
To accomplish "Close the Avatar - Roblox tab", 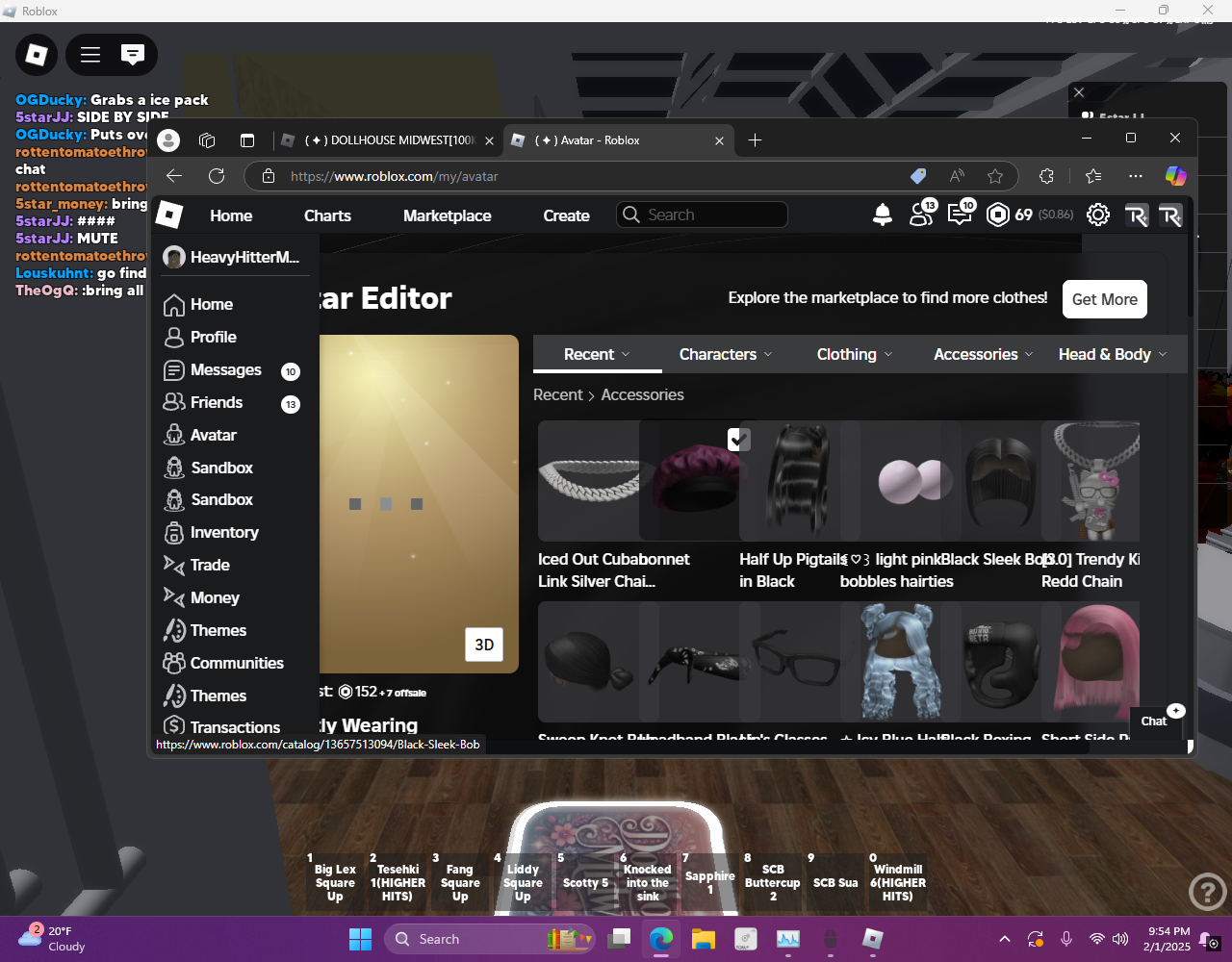I will pyautogui.click(x=719, y=140).
